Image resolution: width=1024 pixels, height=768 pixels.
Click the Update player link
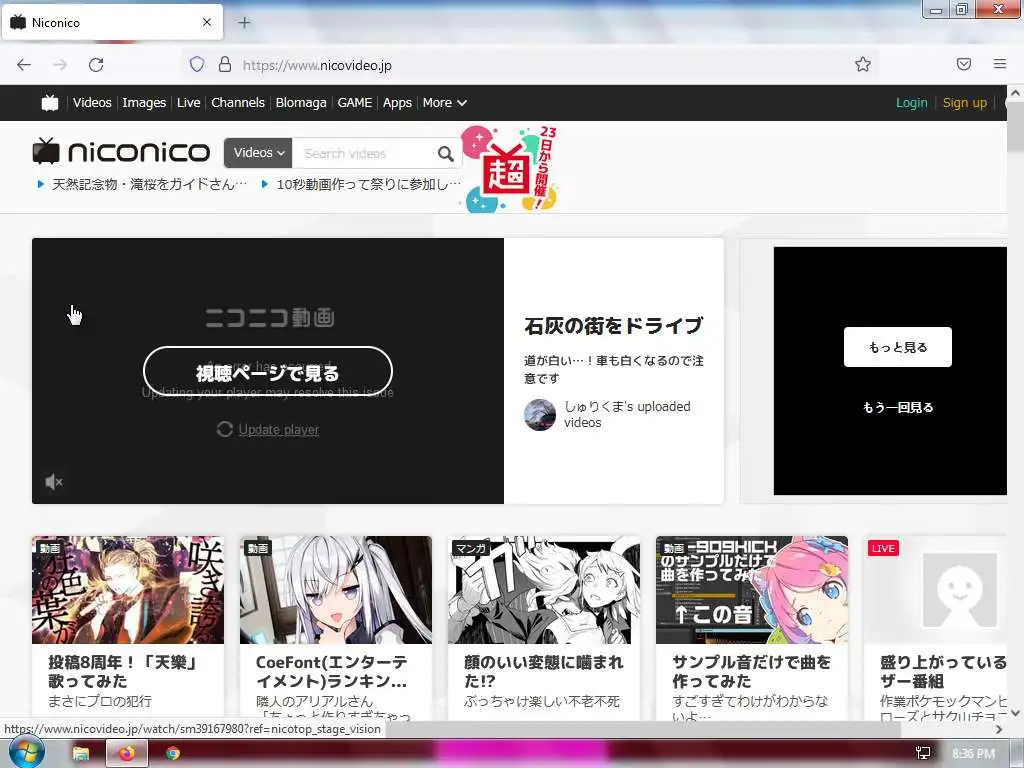279,429
